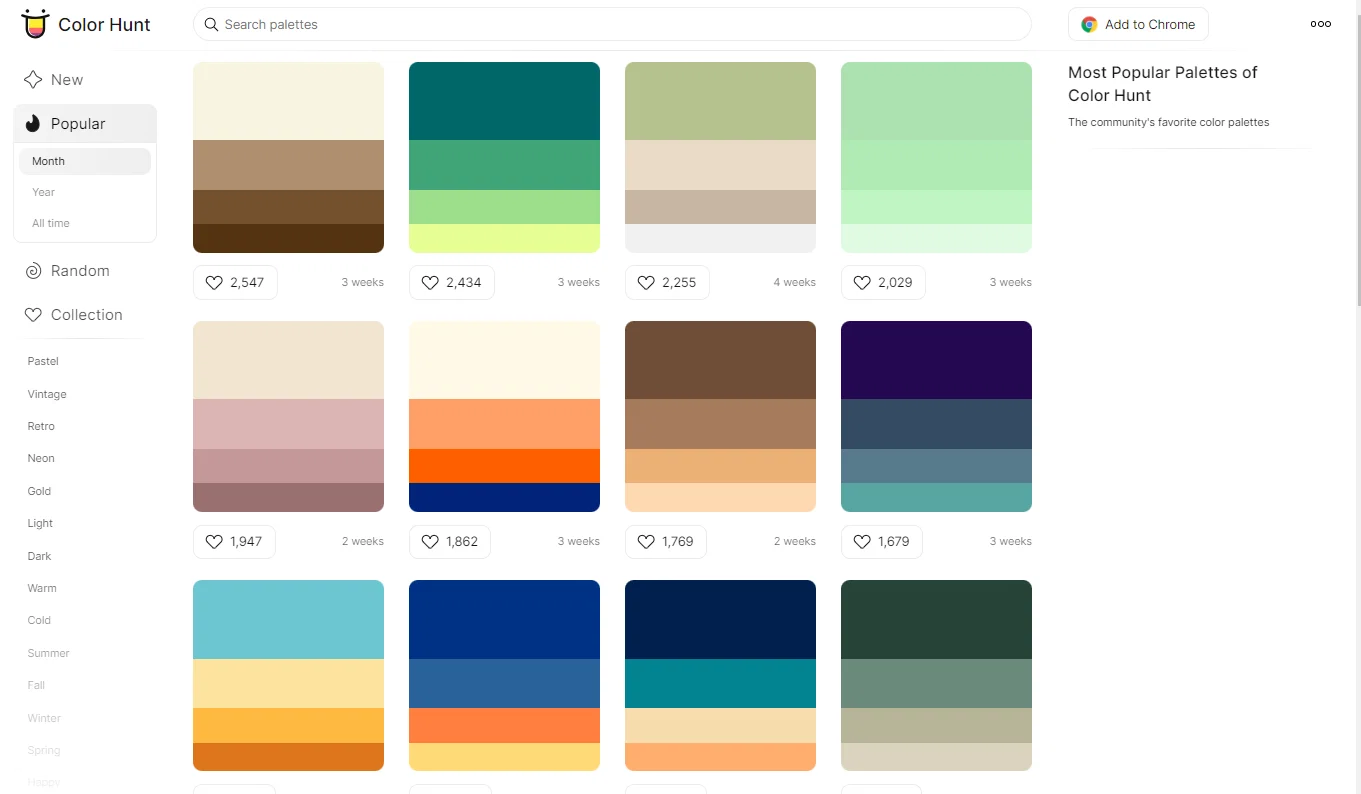This screenshot has height=794, width=1361.
Task: Open the Gold tag
Action: tap(39, 491)
